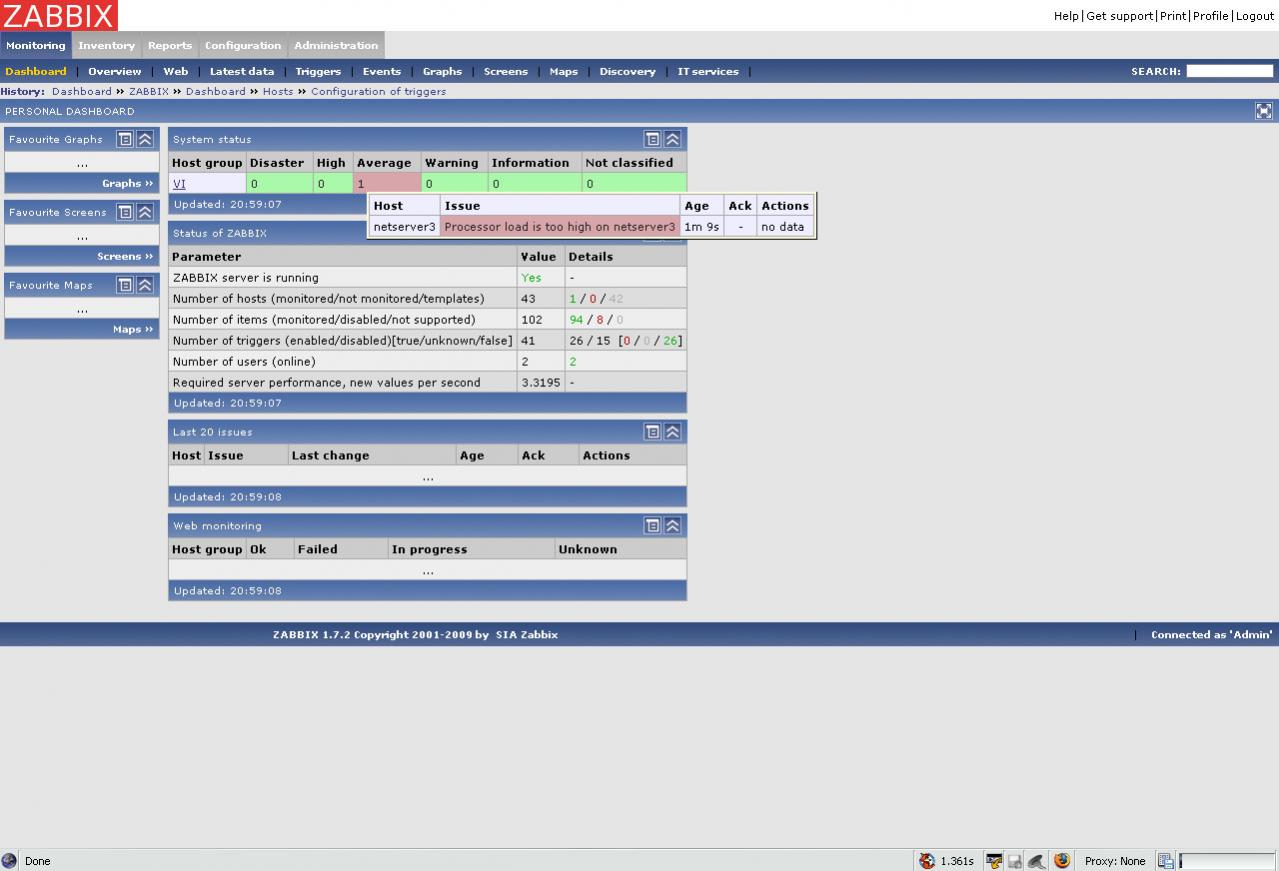This screenshot has width=1279, height=871.
Task: Collapse Favourite Maps panel
Action: click(145, 285)
